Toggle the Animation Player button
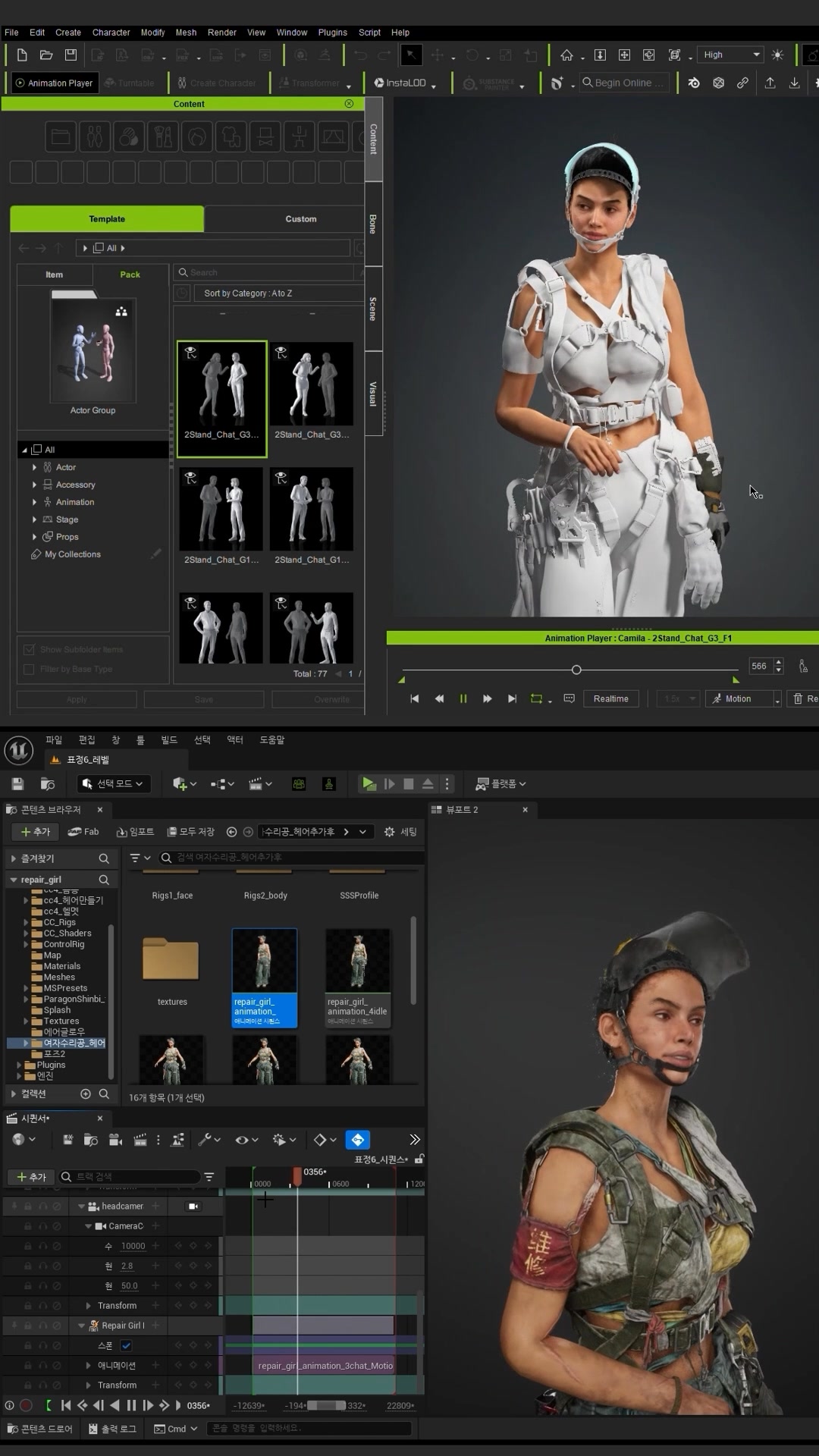The image size is (819, 1456). click(x=54, y=83)
